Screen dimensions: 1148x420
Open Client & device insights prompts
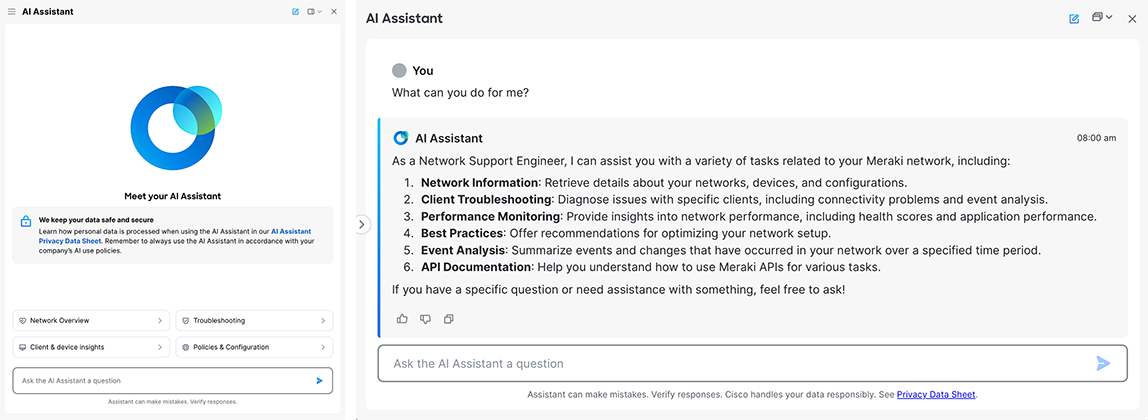point(91,347)
